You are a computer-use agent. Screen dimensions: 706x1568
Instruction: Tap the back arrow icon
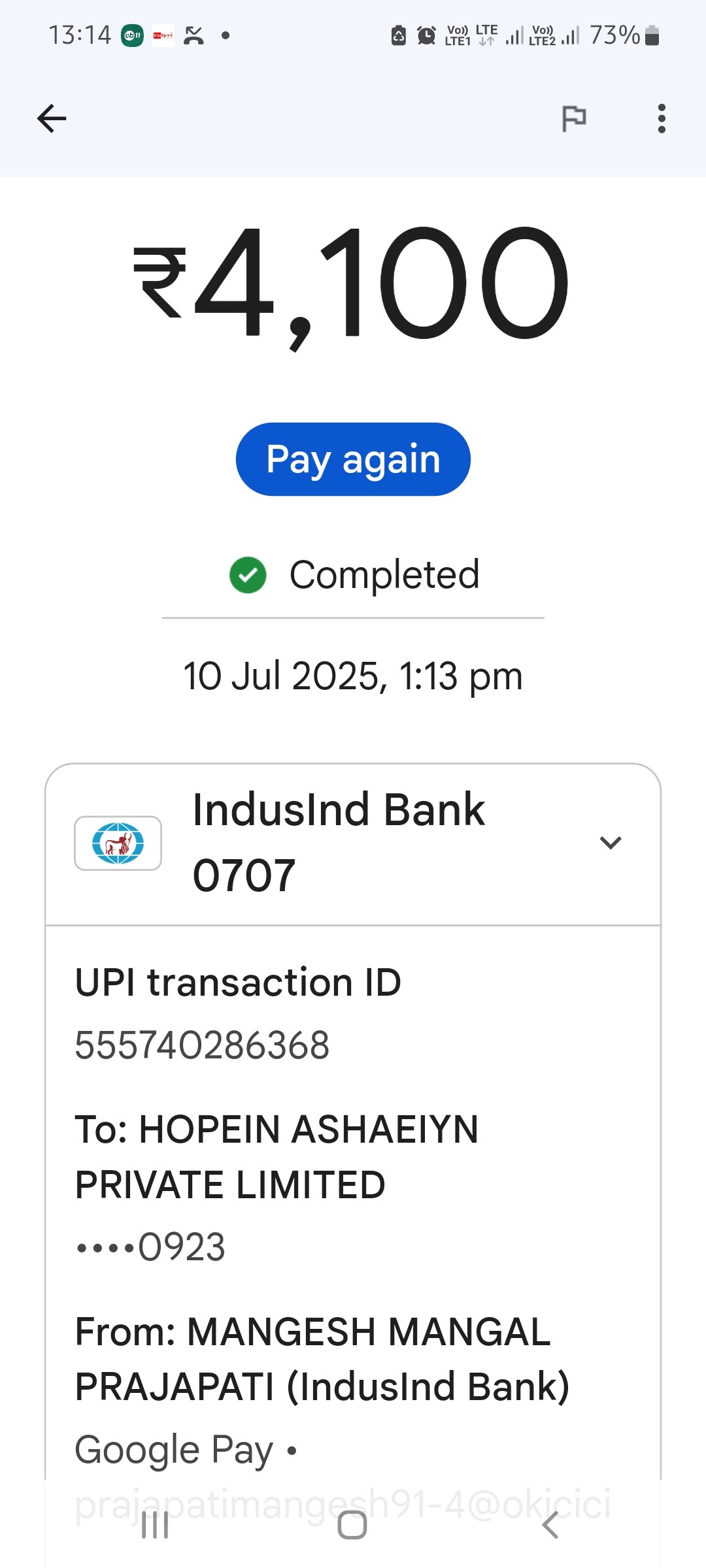(52, 118)
